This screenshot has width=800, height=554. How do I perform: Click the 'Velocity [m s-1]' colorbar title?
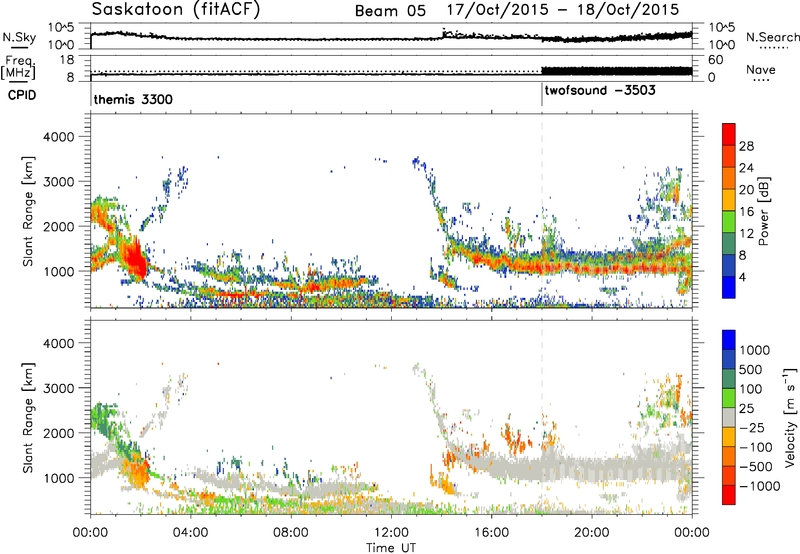pyautogui.click(x=790, y=417)
